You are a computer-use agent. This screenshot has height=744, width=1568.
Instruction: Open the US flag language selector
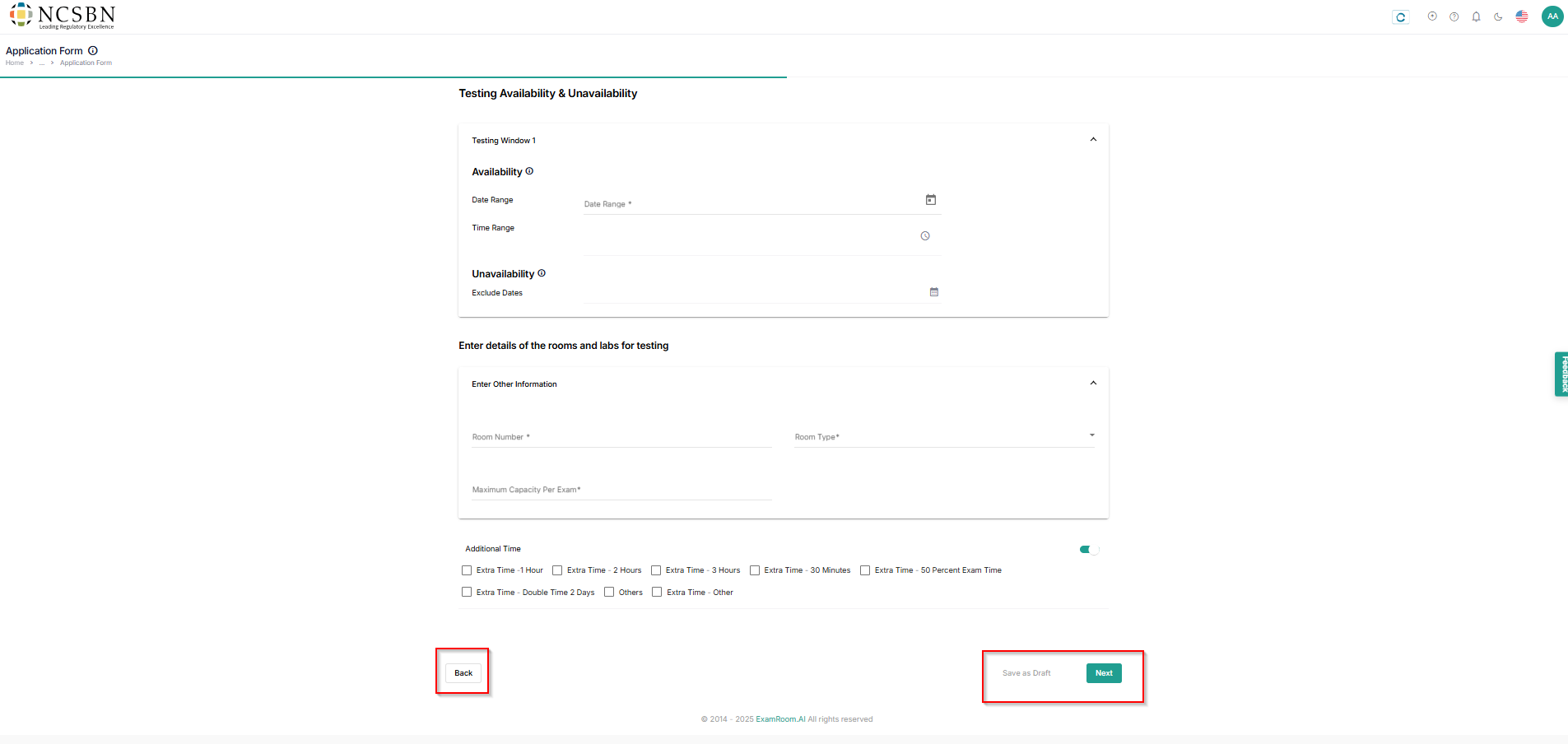tap(1522, 16)
